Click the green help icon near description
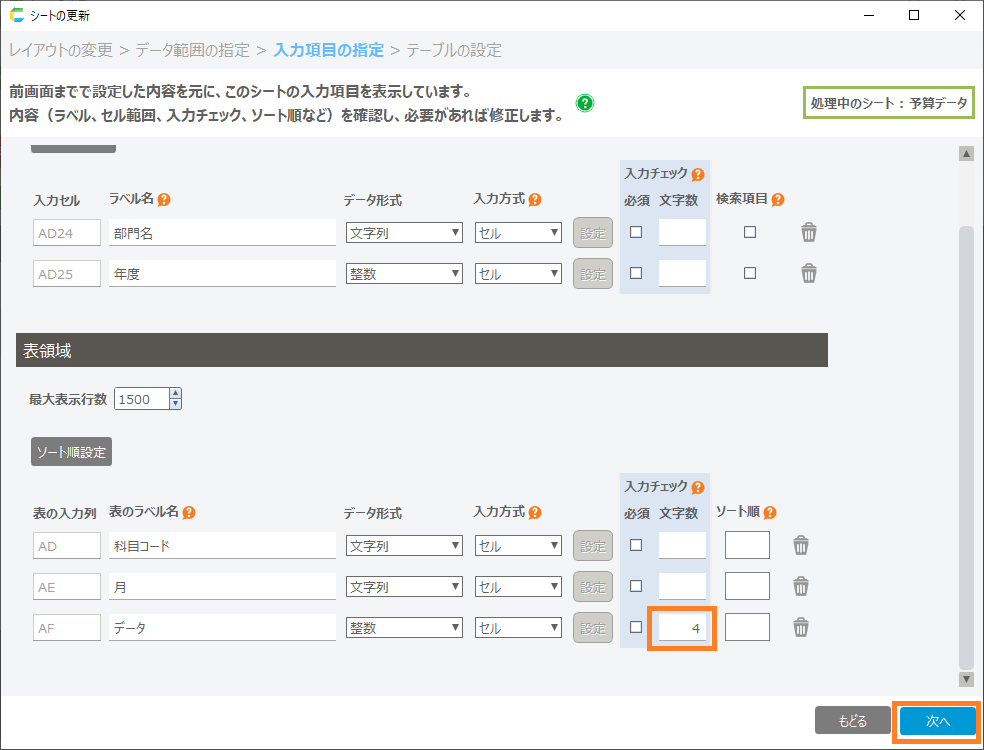This screenshot has height=750, width=984. click(585, 103)
